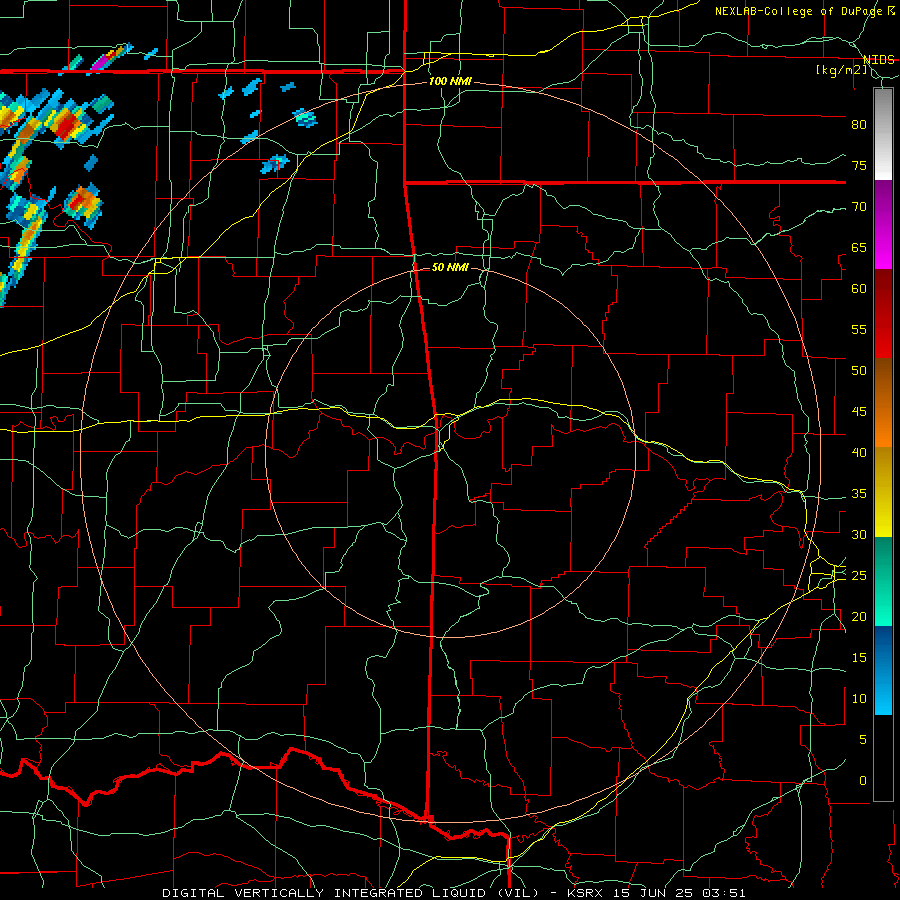Select the 55 value on the scale
Screen dimensions: 900x900
click(x=859, y=329)
